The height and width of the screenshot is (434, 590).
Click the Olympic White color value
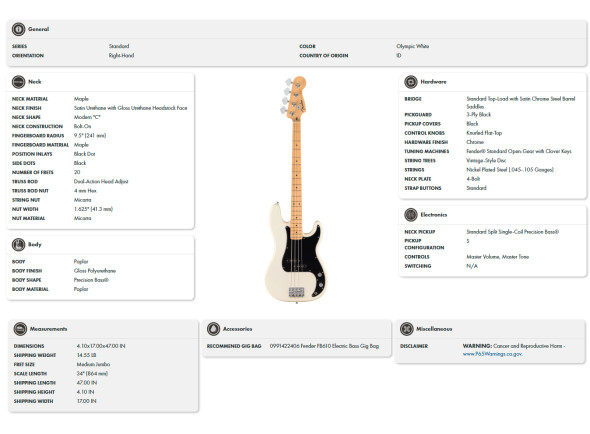pyautogui.click(x=412, y=46)
